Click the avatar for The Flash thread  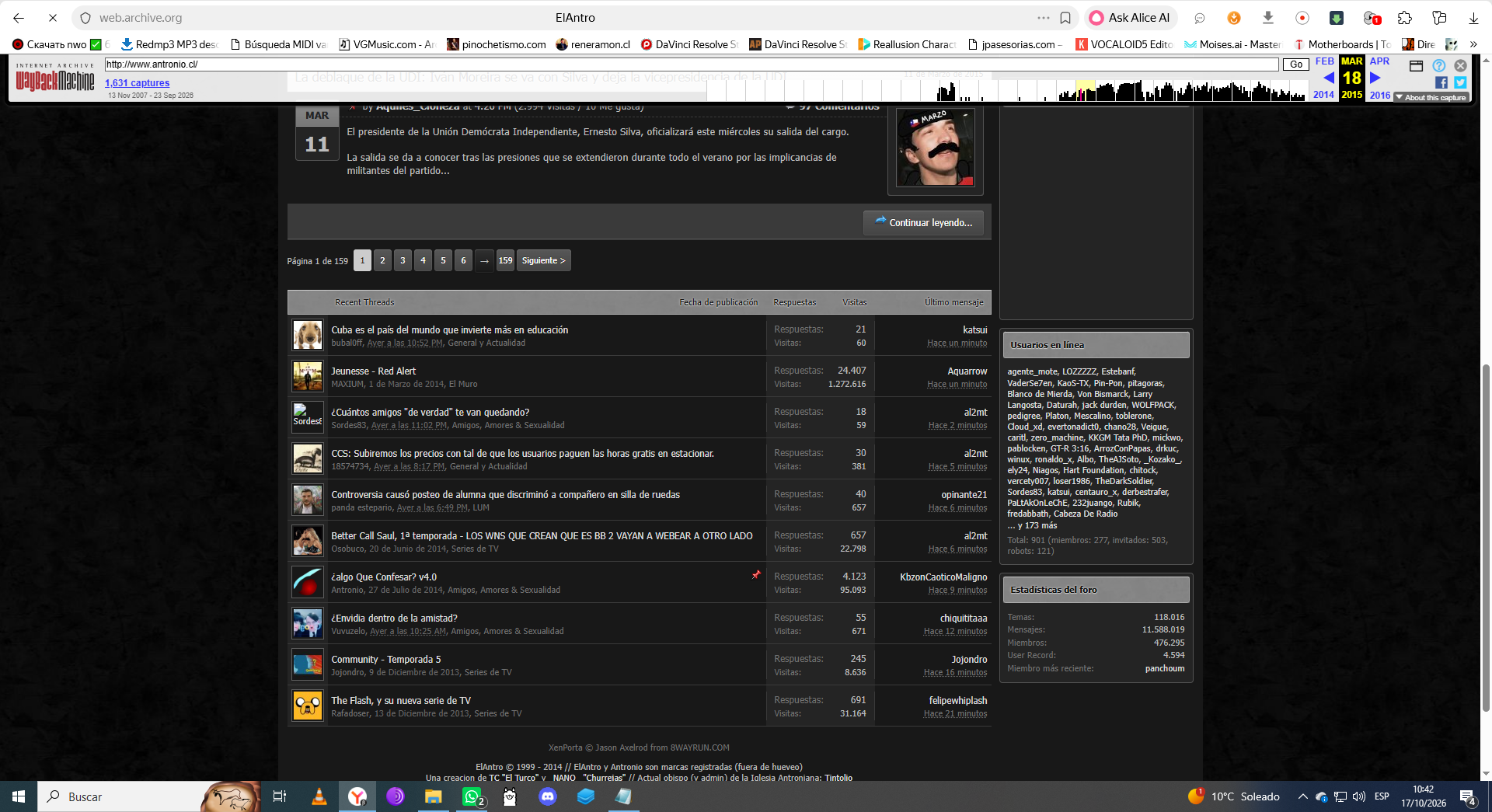tap(308, 706)
